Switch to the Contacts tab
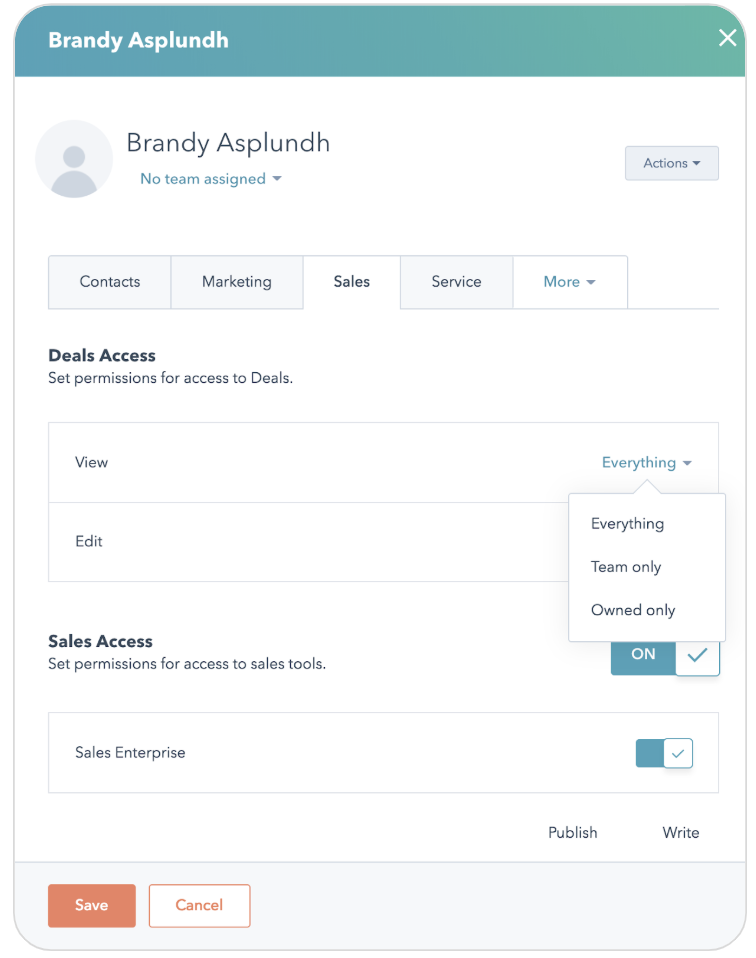This screenshot has height=958, width=756. pyautogui.click(x=110, y=282)
